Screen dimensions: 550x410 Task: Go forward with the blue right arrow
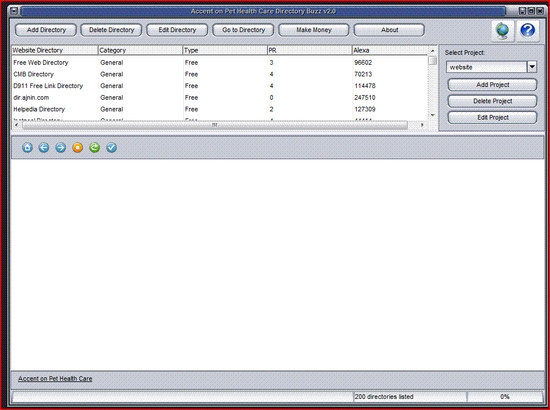pyautogui.click(x=61, y=147)
